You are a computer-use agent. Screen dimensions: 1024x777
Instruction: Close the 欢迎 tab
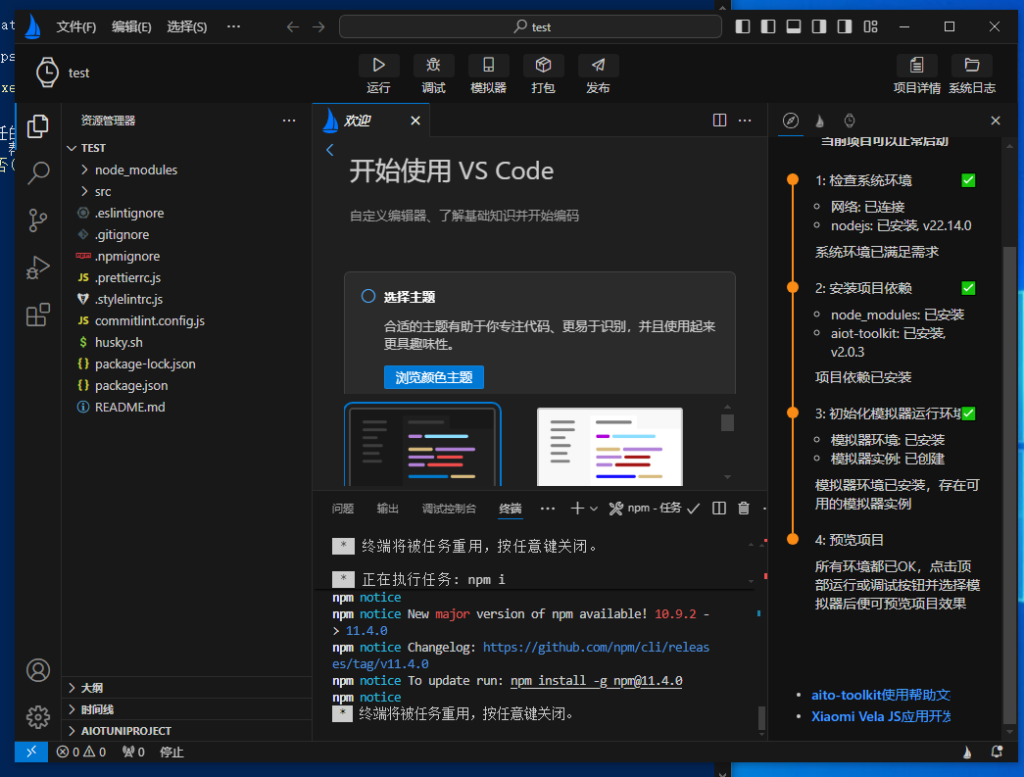click(x=415, y=120)
